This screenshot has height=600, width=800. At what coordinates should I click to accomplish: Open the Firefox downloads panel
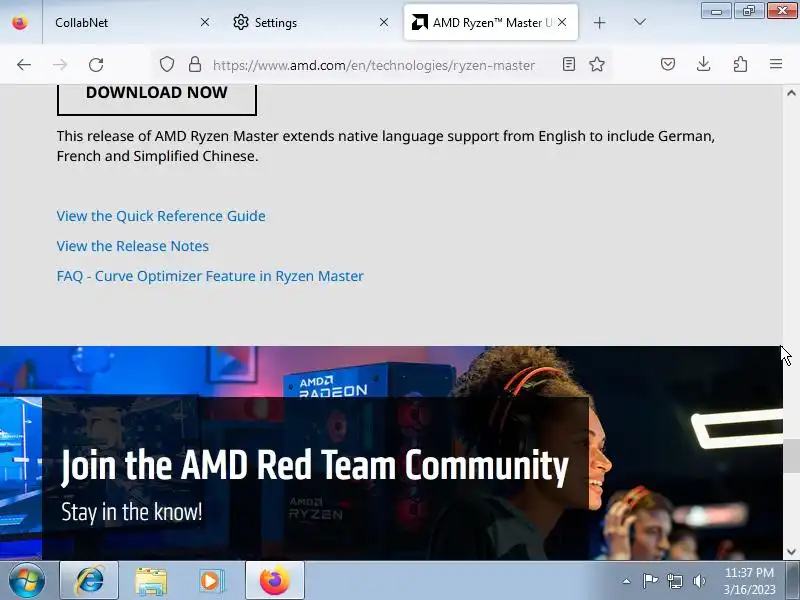[704, 64]
